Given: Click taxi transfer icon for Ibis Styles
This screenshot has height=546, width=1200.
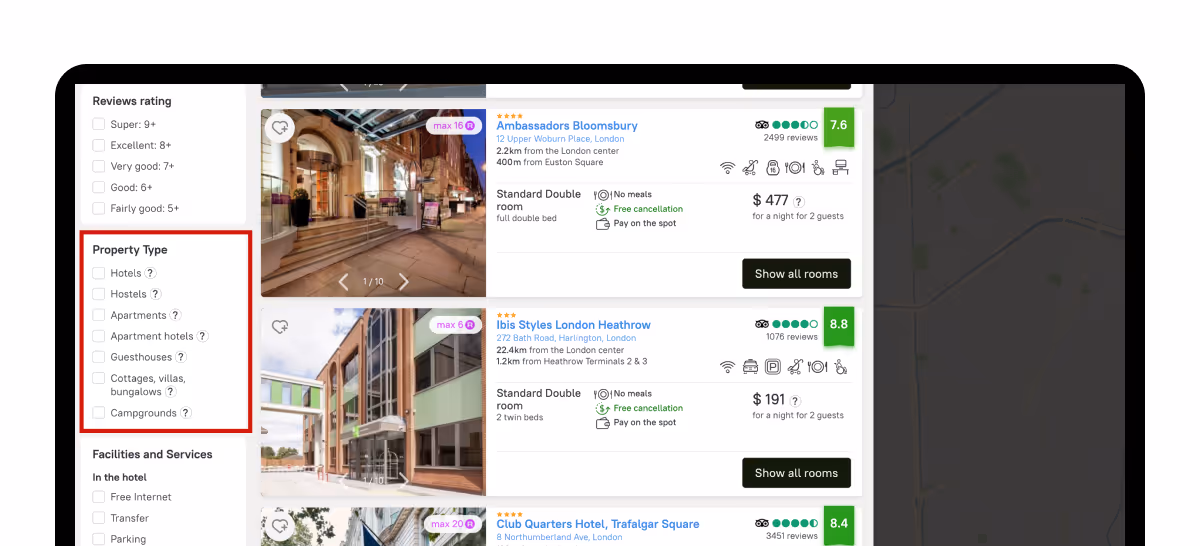Looking at the screenshot, I should tap(750, 367).
